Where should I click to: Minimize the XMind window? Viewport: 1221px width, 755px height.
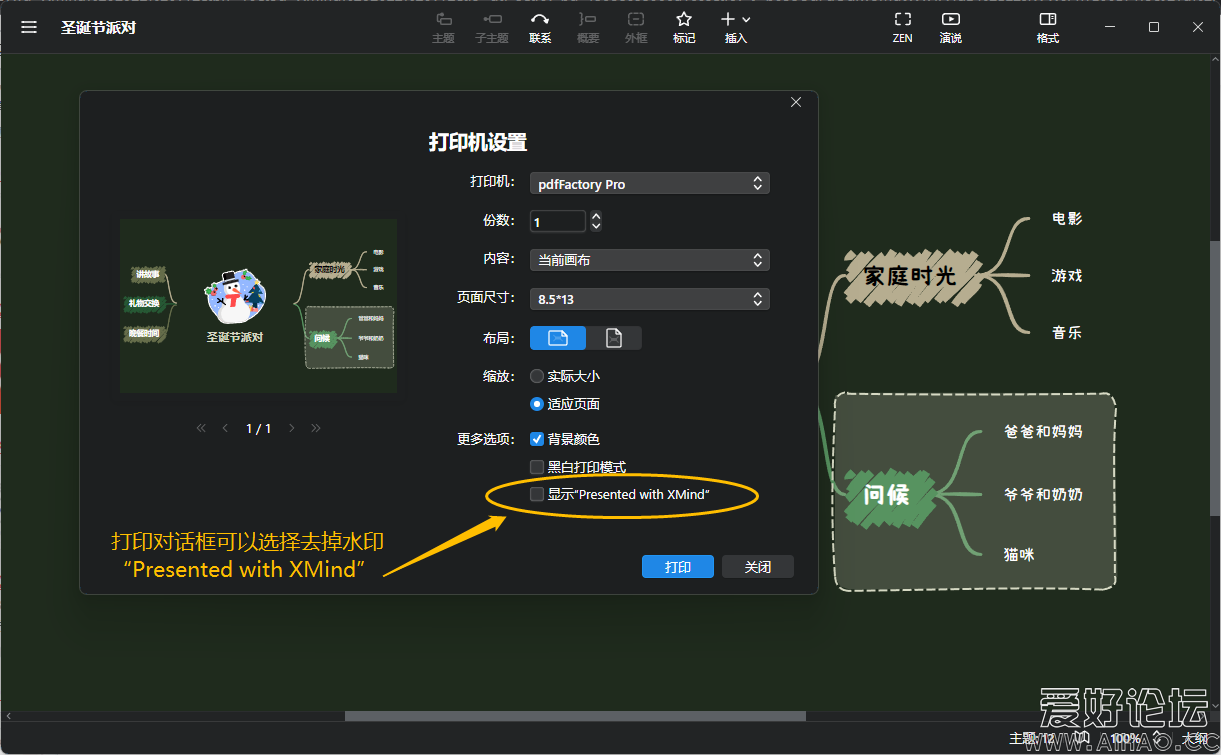(x=1109, y=27)
